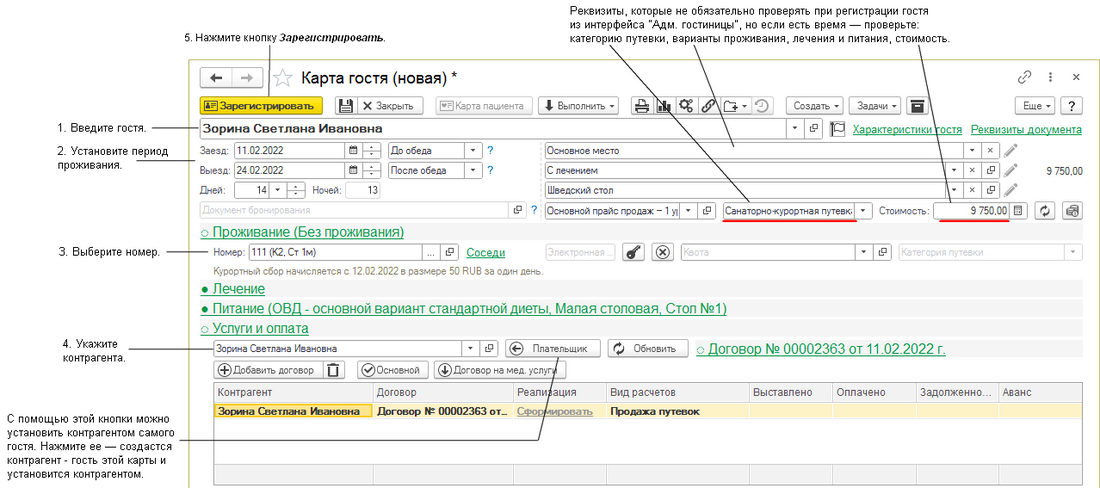Mark card as favorite with star icon
The height and width of the screenshot is (488, 1100).
(x=283, y=78)
